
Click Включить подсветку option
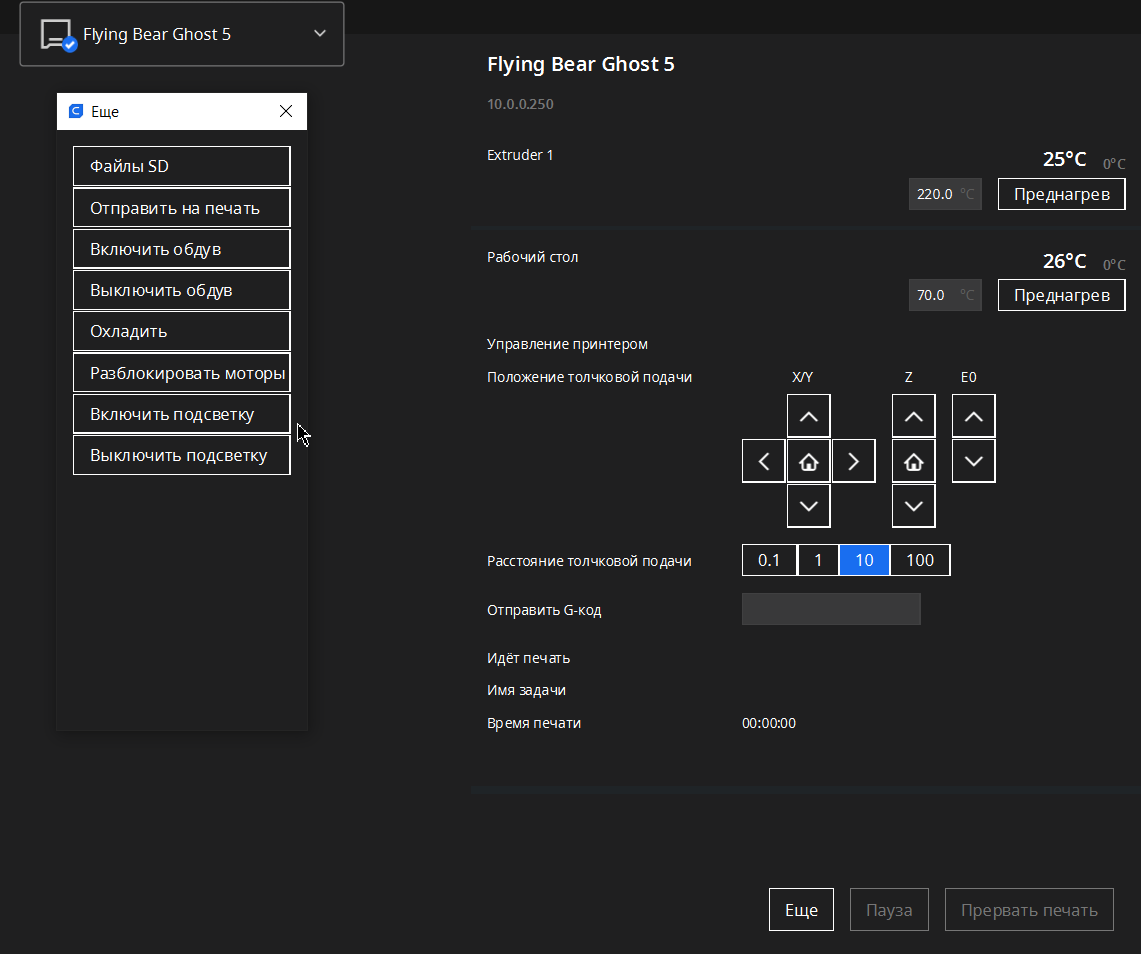click(x=182, y=414)
